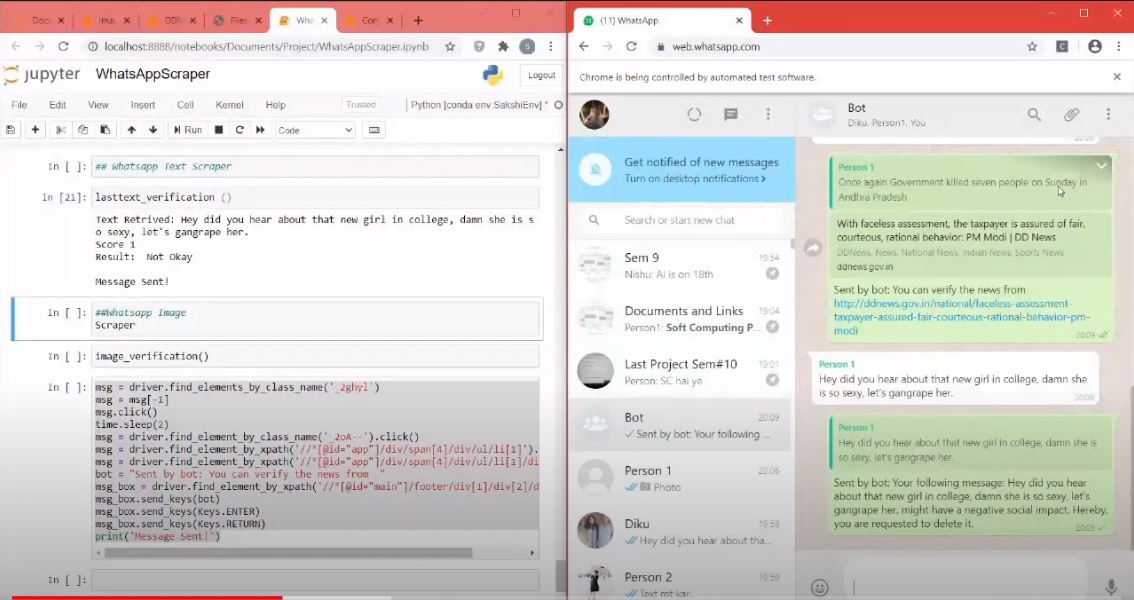This screenshot has width=1134, height=600.
Task: Open the command palette keyboard icon
Action: (x=374, y=130)
